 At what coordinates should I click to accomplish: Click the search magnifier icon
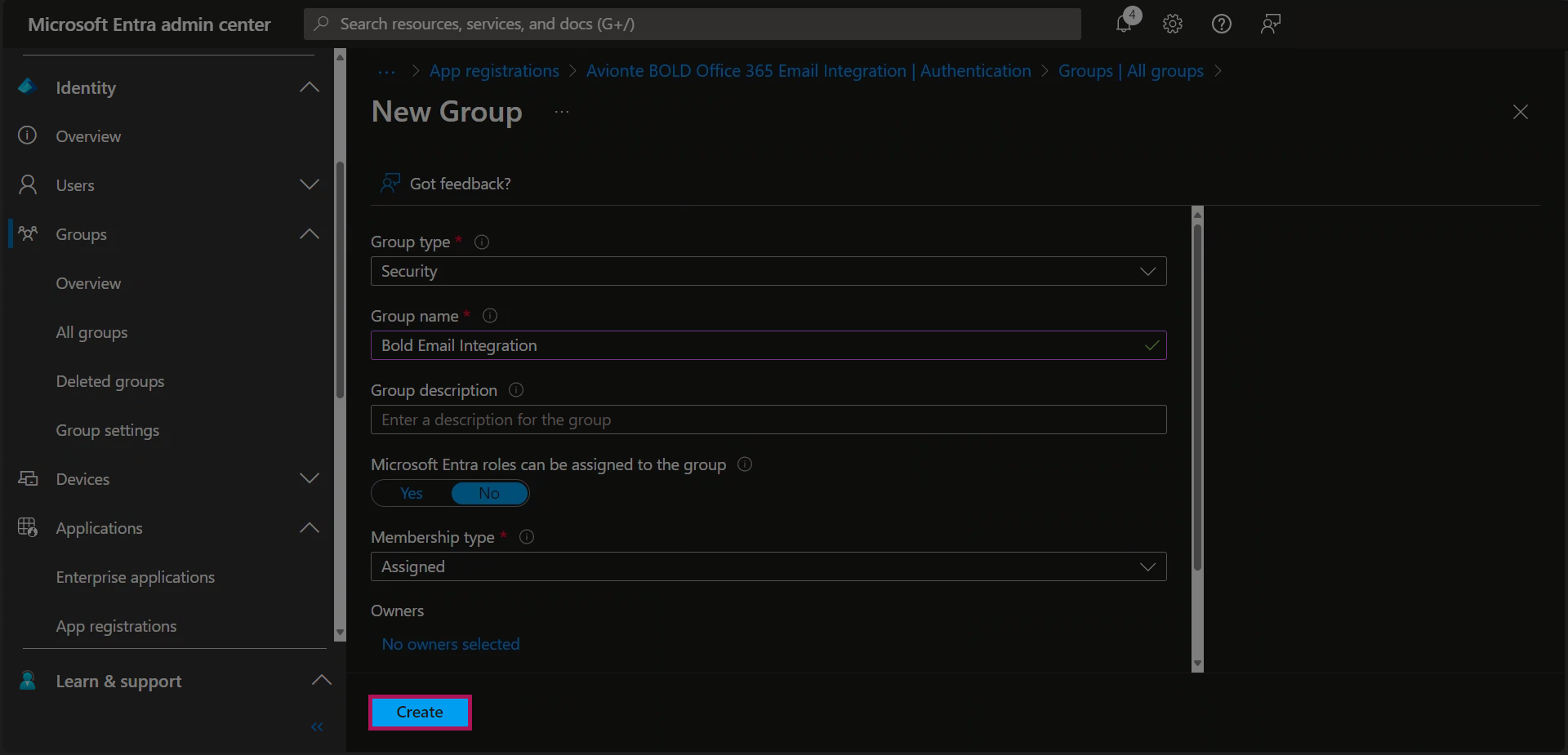pyautogui.click(x=322, y=24)
